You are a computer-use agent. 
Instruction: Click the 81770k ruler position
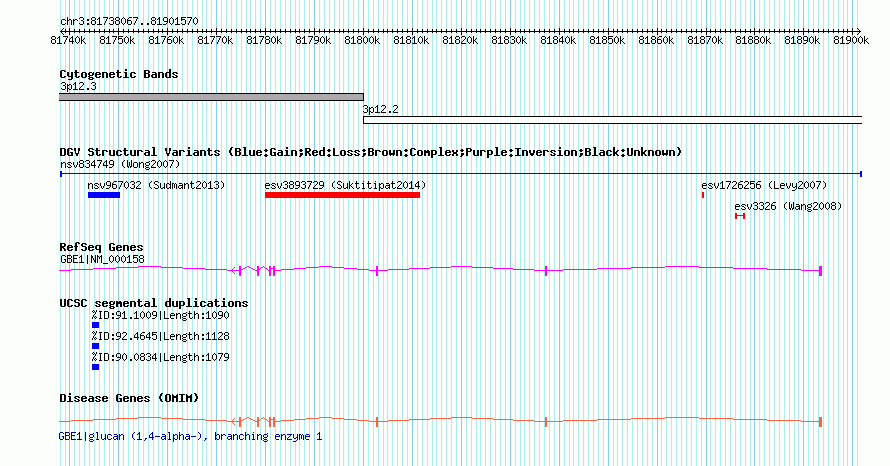pos(215,40)
